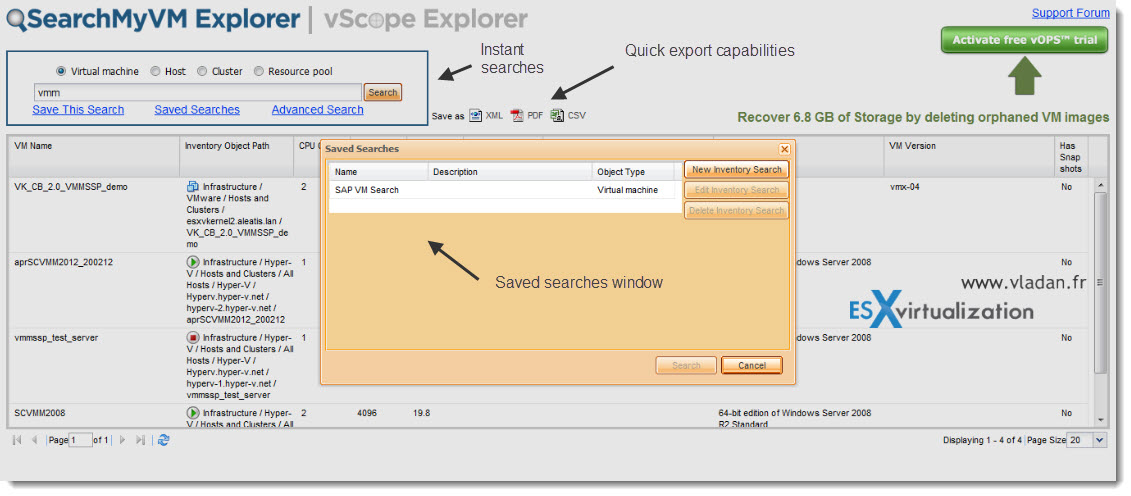
Task: Click the search text field containing vmm
Action: click(198, 92)
